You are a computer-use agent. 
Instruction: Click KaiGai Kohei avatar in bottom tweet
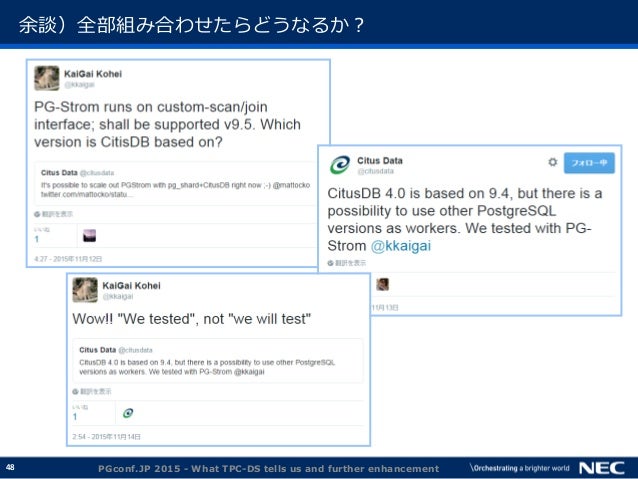[x=85, y=290]
